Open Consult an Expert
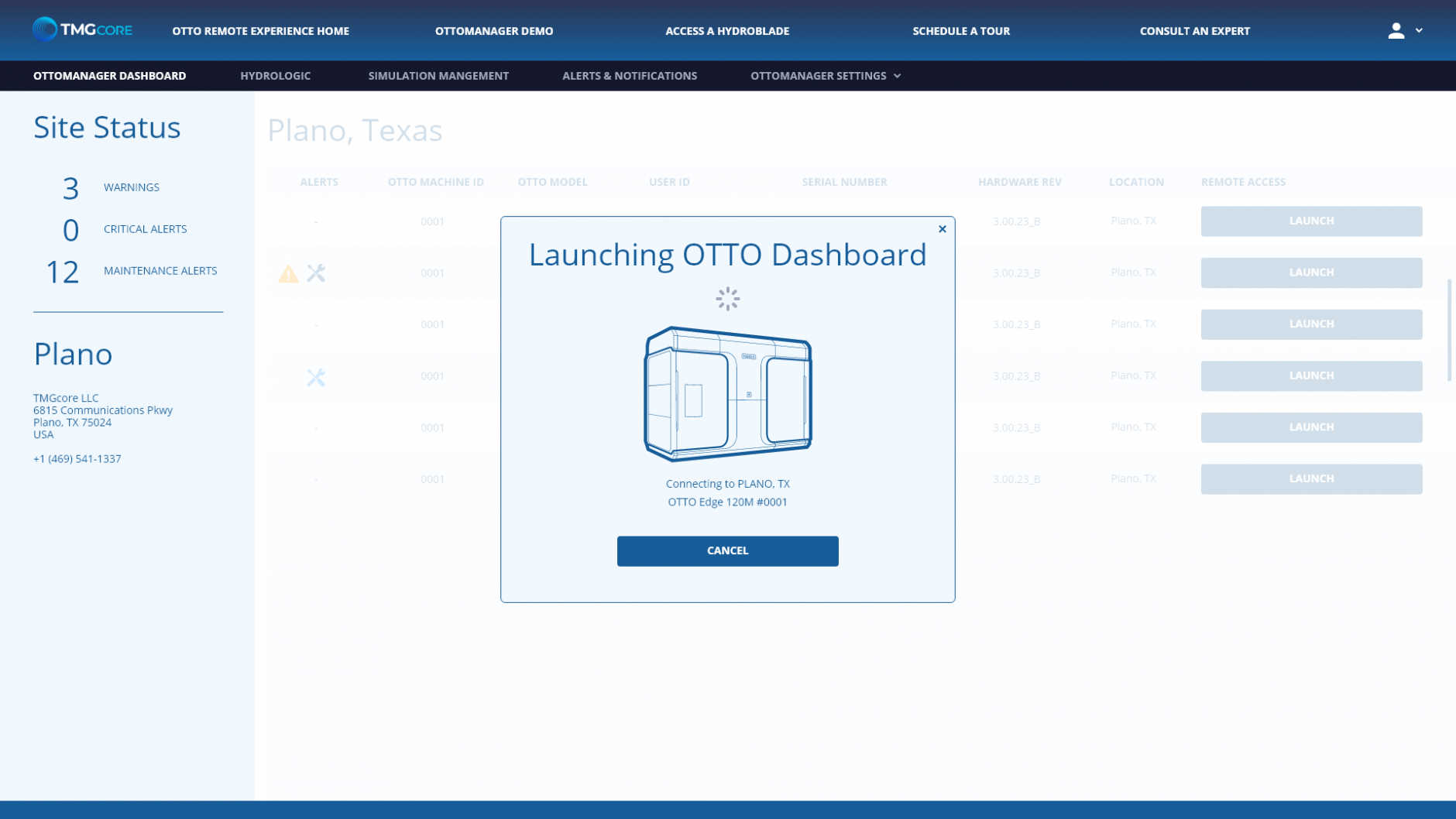 click(1194, 31)
